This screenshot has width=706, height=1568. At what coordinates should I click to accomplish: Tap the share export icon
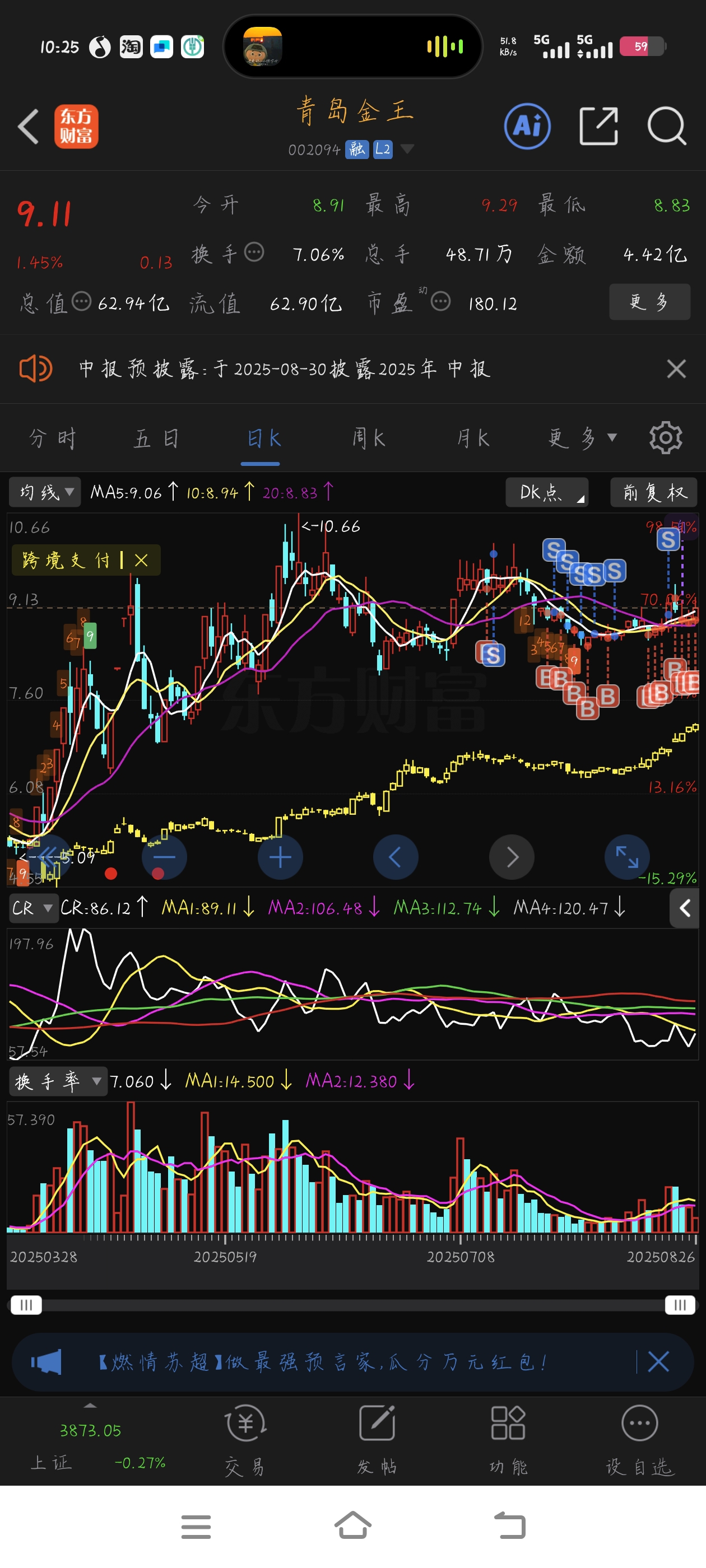click(598, 126)
